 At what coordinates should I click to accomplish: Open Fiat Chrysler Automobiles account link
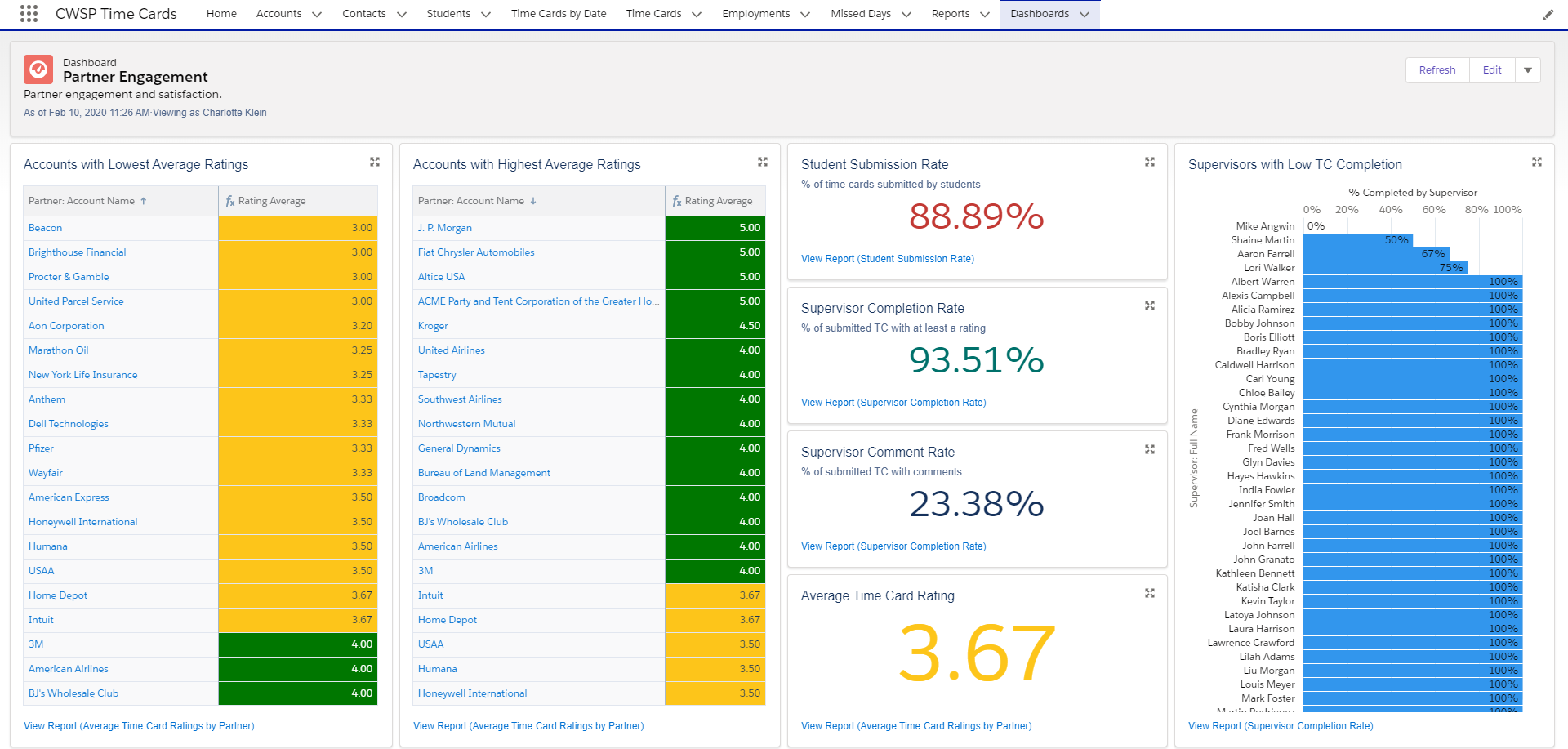(476, 252)
